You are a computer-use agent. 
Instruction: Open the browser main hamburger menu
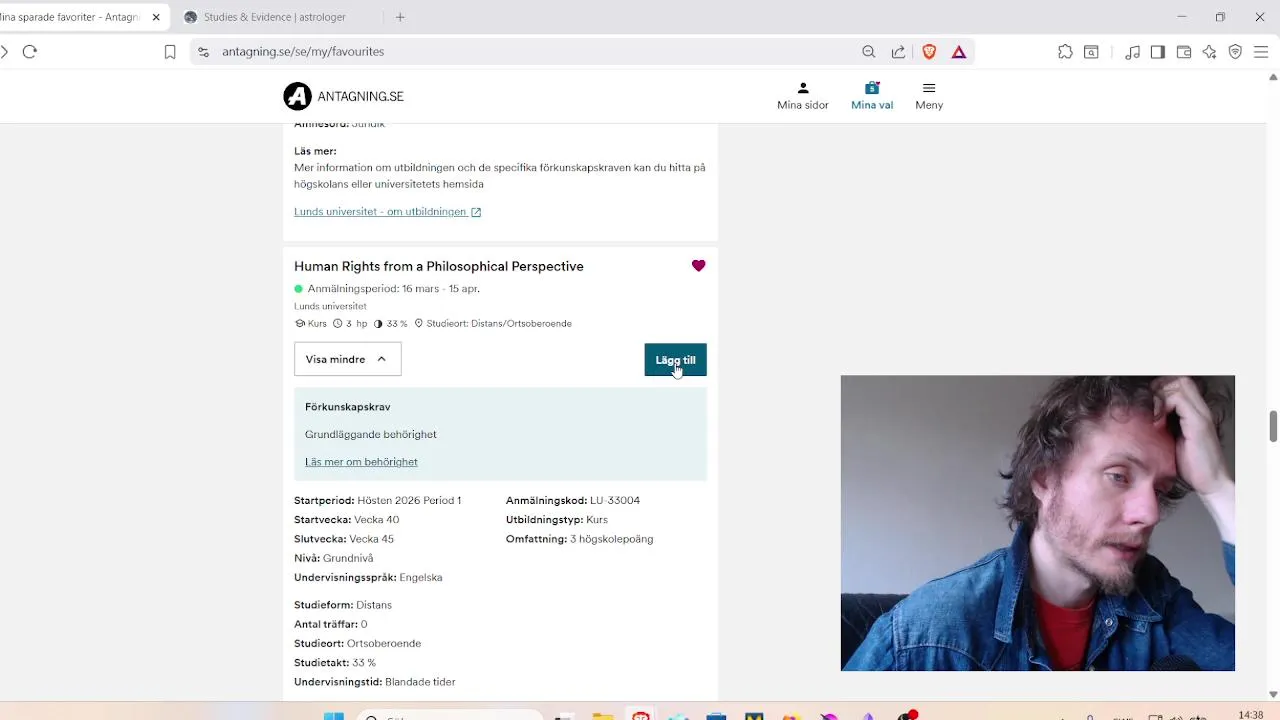(1261, 52)
